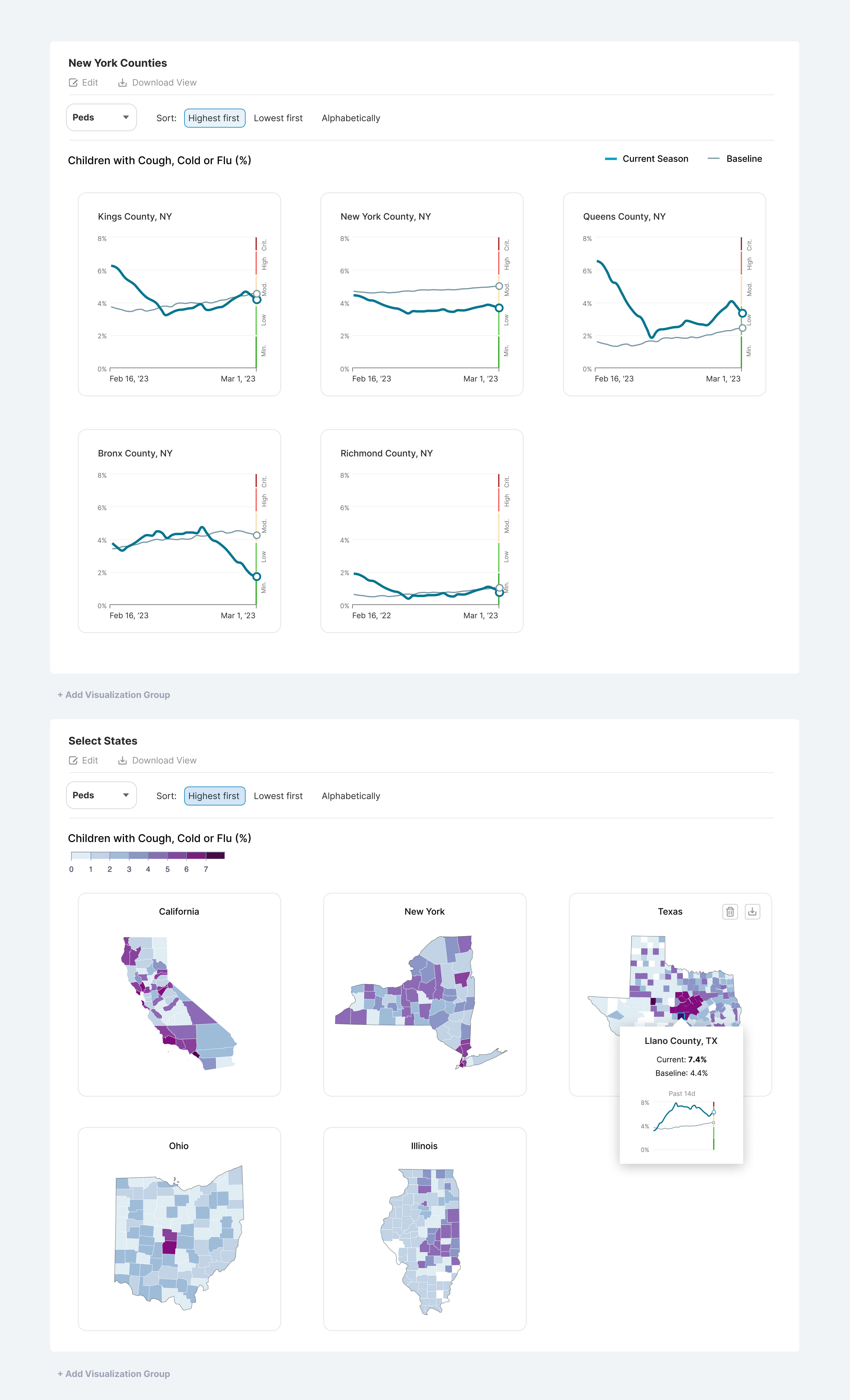Open Peds dropdown in New York Counties
850x1400 pixels.
coord(101,118)
